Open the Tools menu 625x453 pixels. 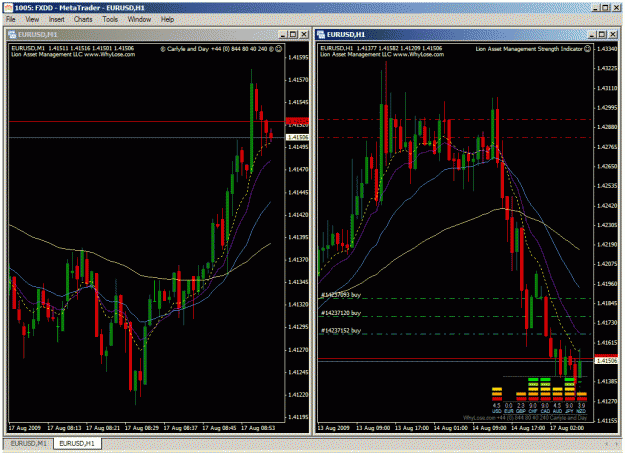(x=110, y=19)
